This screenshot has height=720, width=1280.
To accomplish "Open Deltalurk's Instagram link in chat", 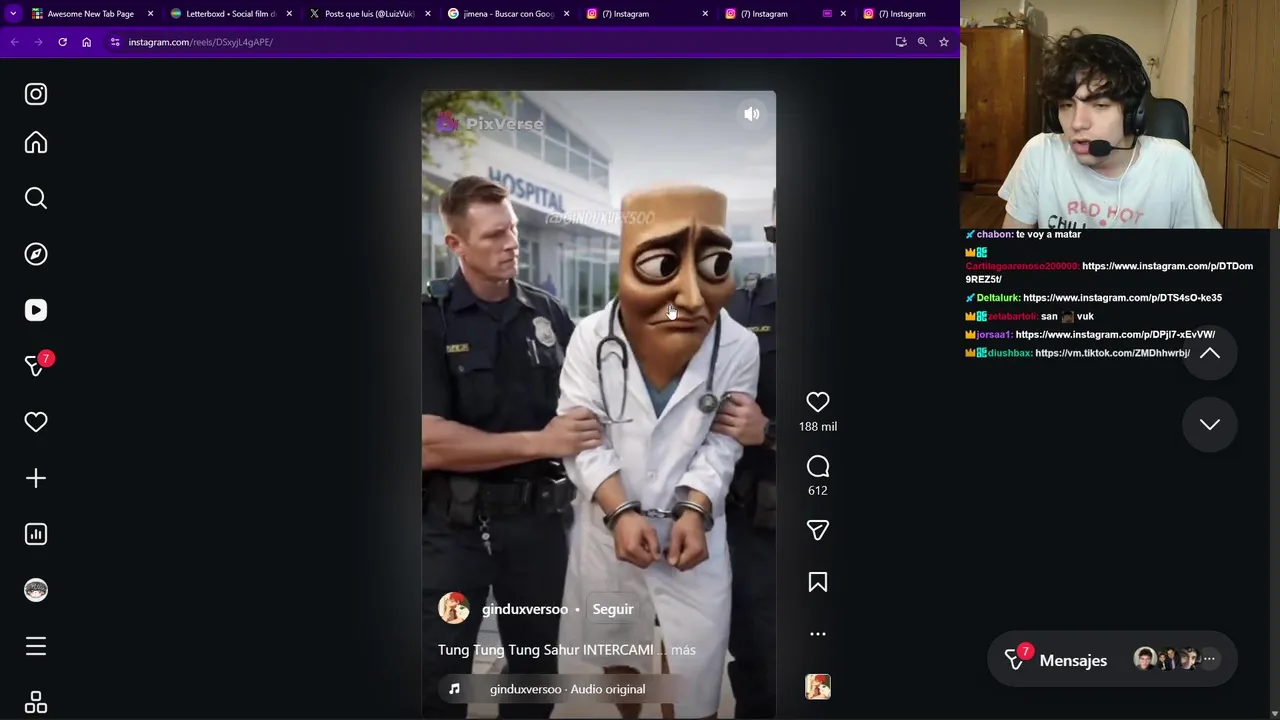I will [1122, 298].
